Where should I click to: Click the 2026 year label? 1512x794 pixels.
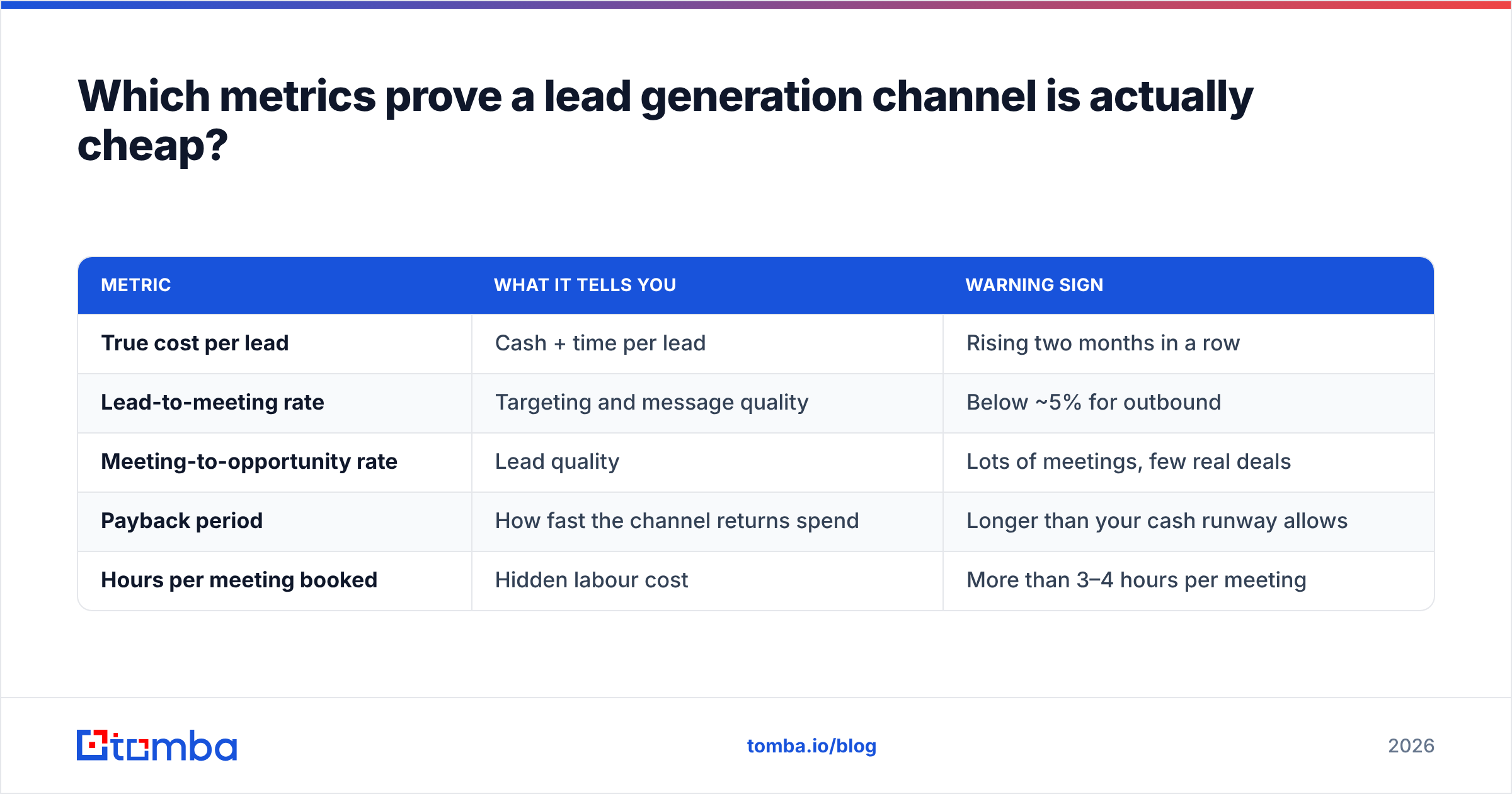click(x=1411, y=746)
